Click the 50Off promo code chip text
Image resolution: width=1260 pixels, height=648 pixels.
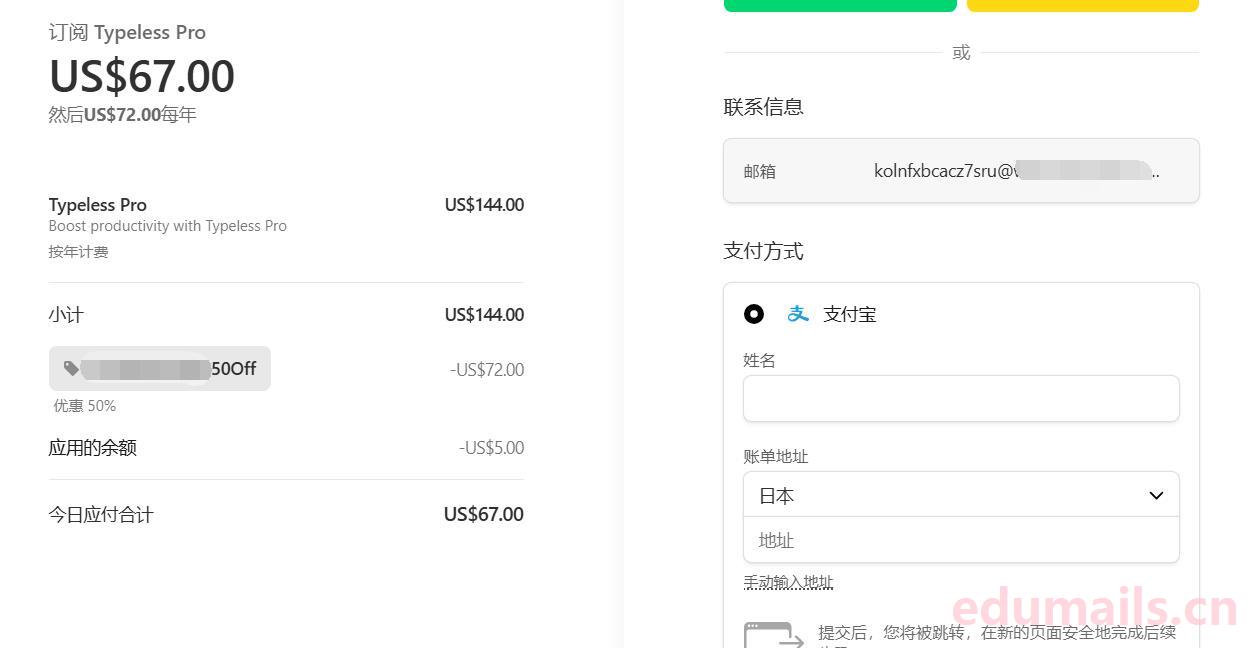(233, 369)
